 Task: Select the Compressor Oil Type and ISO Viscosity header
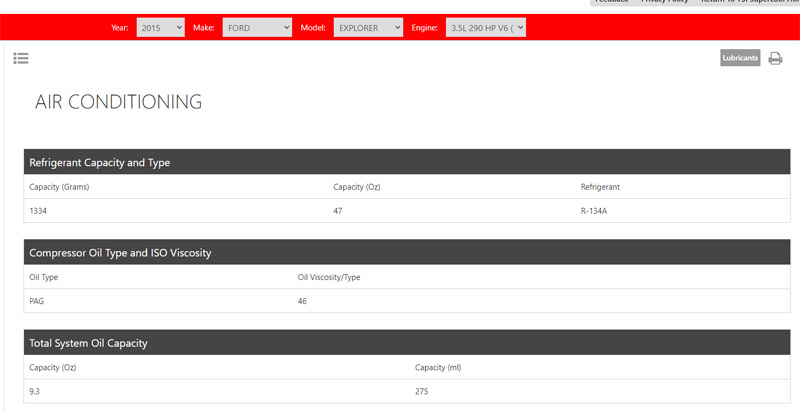(120, 253)
